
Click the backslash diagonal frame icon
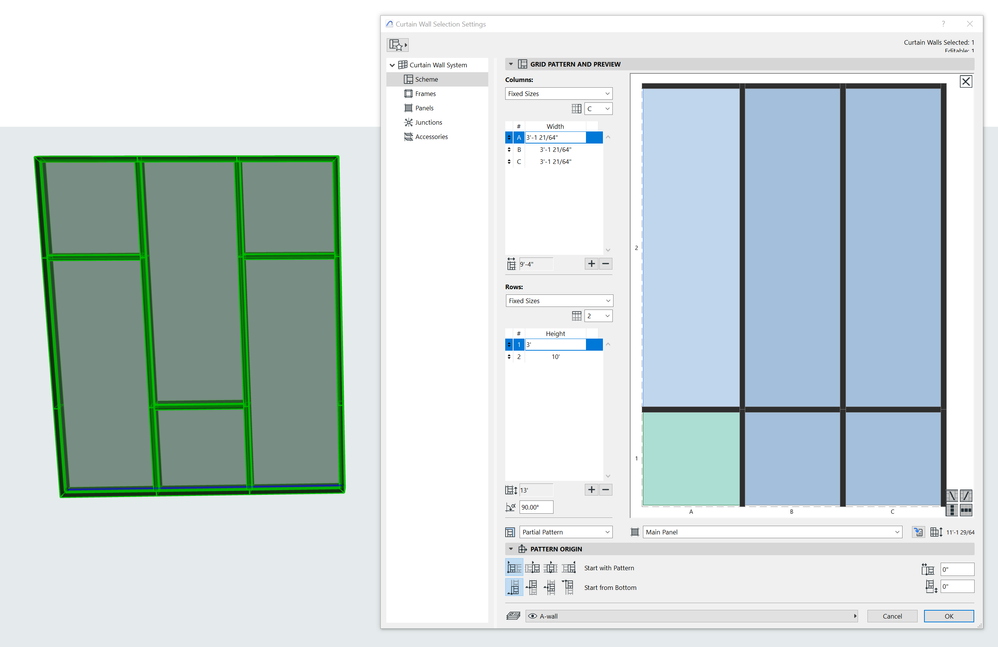[x=952, y=496]
